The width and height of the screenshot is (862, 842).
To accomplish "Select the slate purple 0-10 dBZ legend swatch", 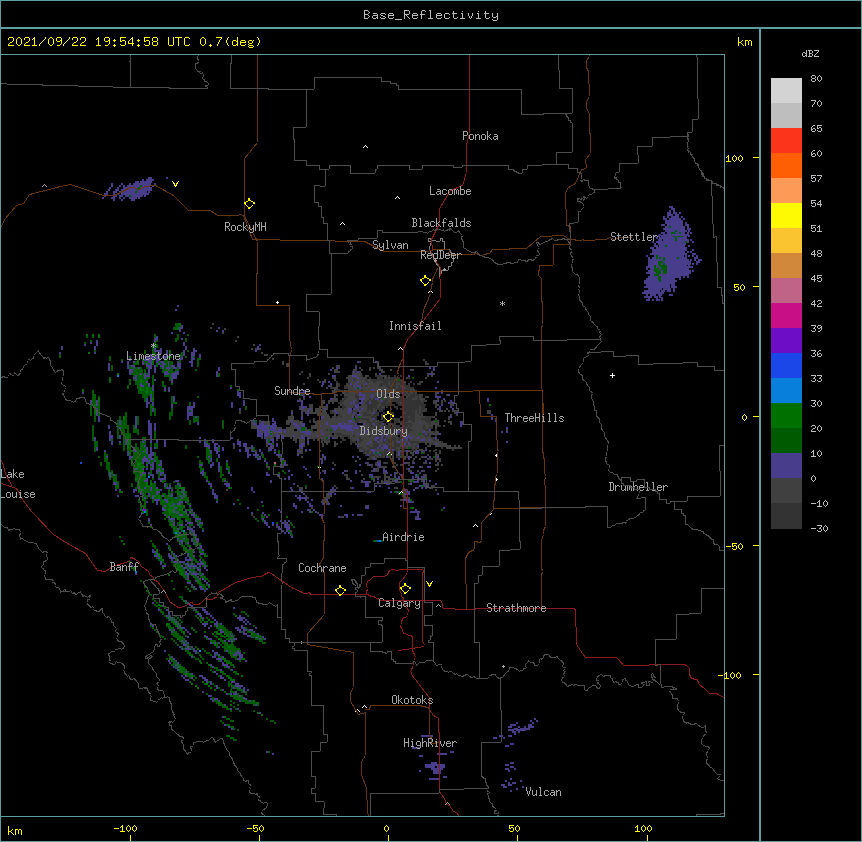I will pyautogui.click(x=786, y=466).
